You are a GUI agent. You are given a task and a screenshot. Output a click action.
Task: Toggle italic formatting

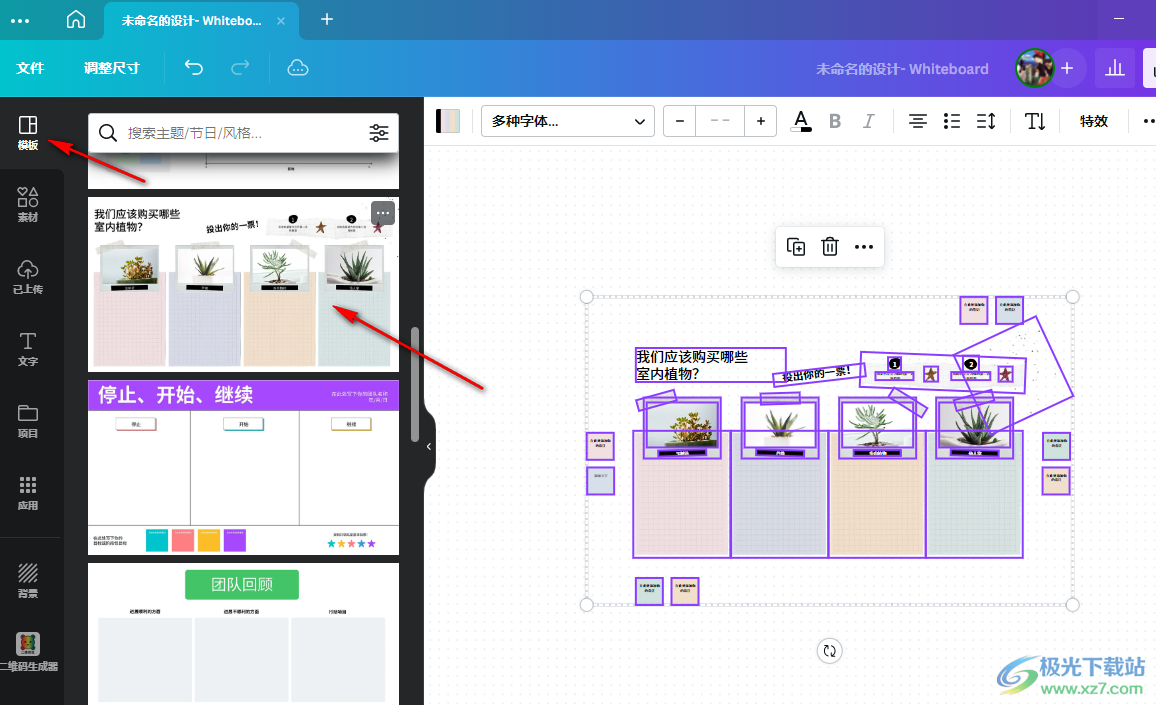click(868, 121)
